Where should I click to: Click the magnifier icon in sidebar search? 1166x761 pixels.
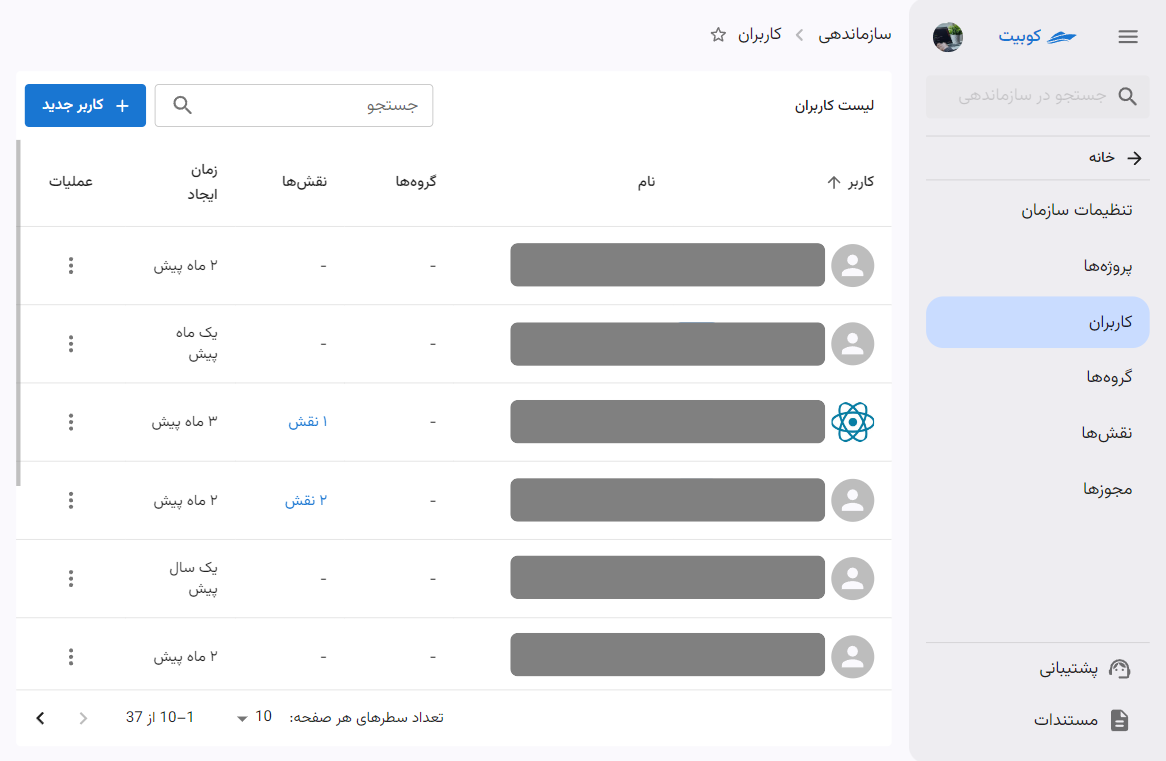[1127, 96]
